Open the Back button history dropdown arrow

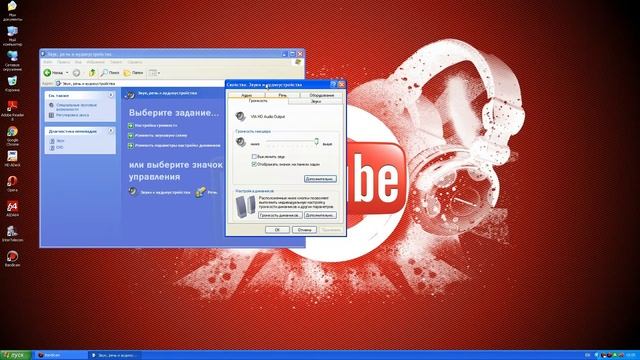click(x=67, y=73)
